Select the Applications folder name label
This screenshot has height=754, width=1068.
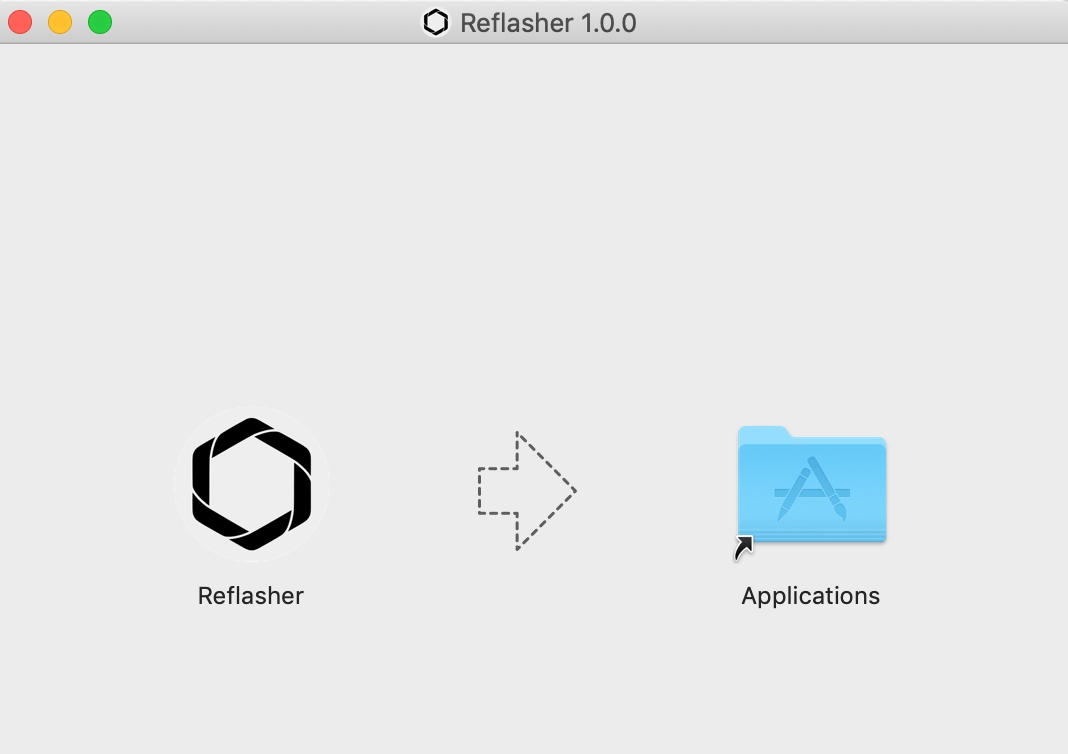point(811,596)
